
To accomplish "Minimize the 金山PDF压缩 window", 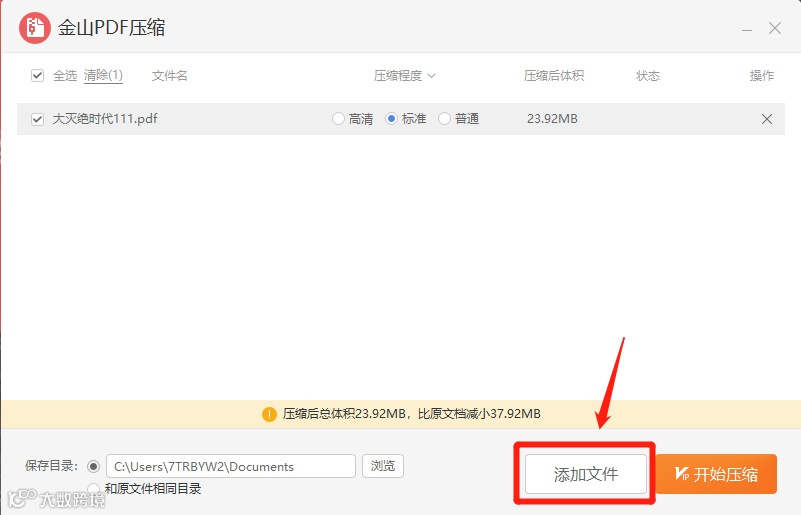I will point(747,29).
